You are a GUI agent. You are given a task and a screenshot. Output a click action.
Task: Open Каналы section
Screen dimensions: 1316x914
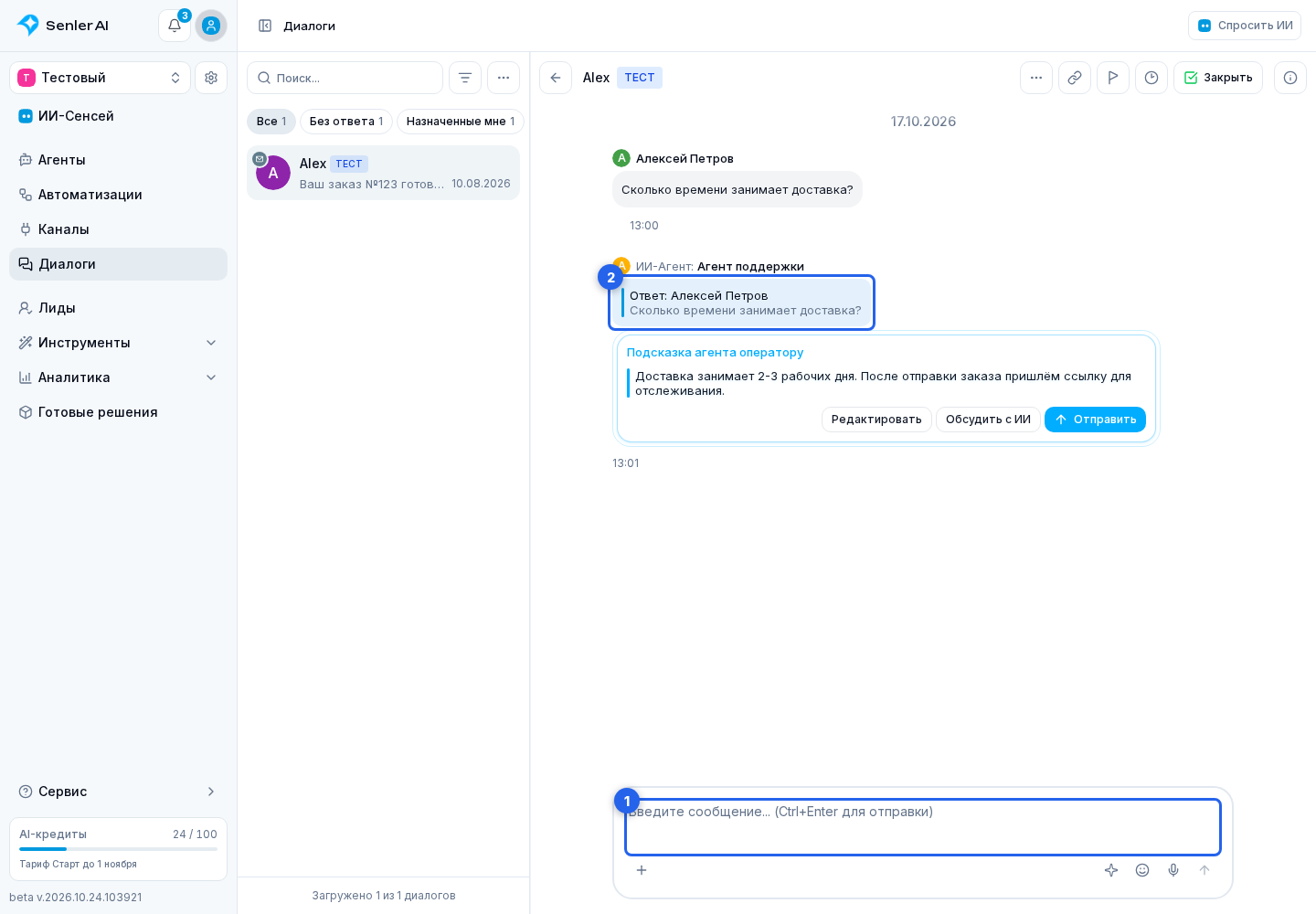pos(119,229)
